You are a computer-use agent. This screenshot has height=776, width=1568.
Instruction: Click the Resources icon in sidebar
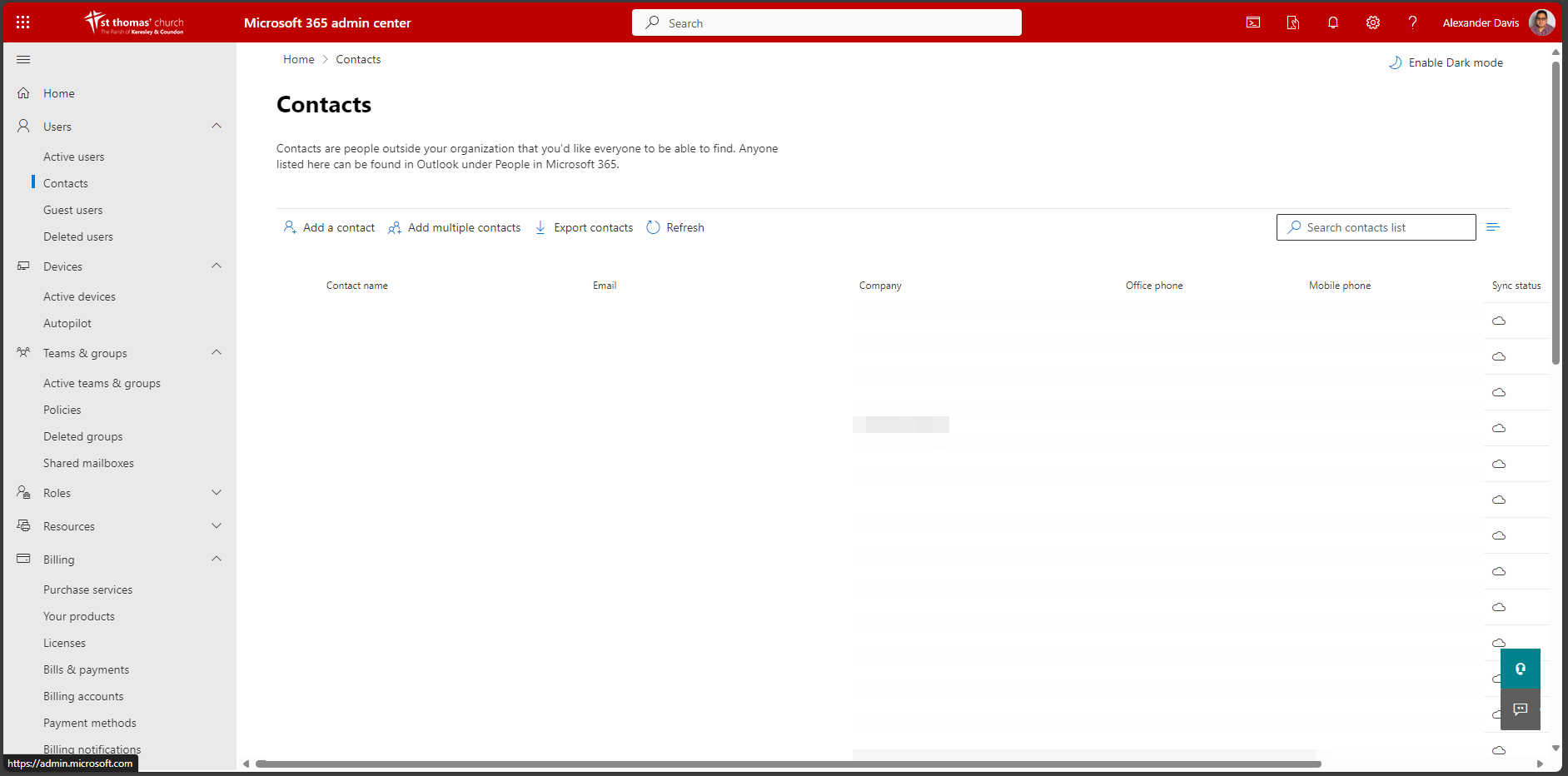[23, 526]
